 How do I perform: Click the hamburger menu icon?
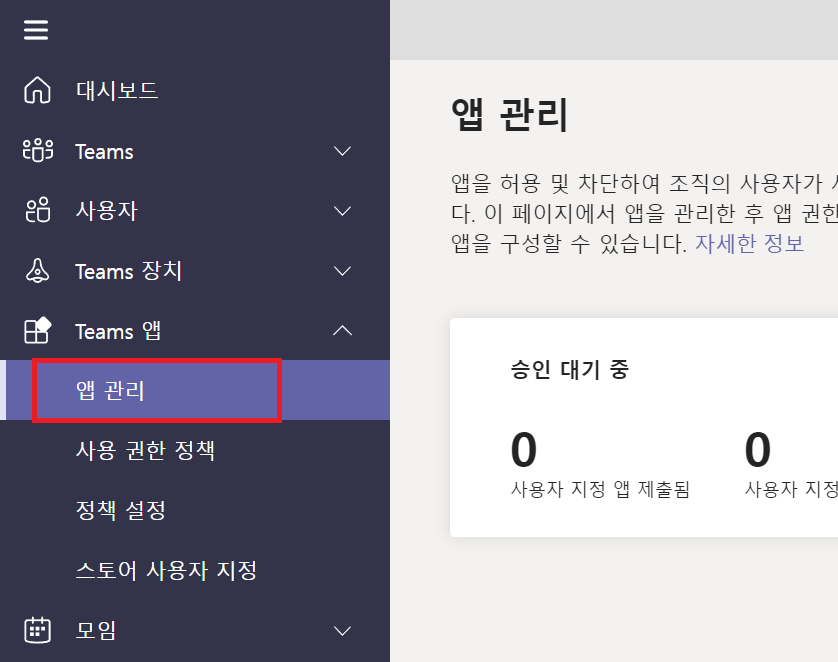coord(36,30)
